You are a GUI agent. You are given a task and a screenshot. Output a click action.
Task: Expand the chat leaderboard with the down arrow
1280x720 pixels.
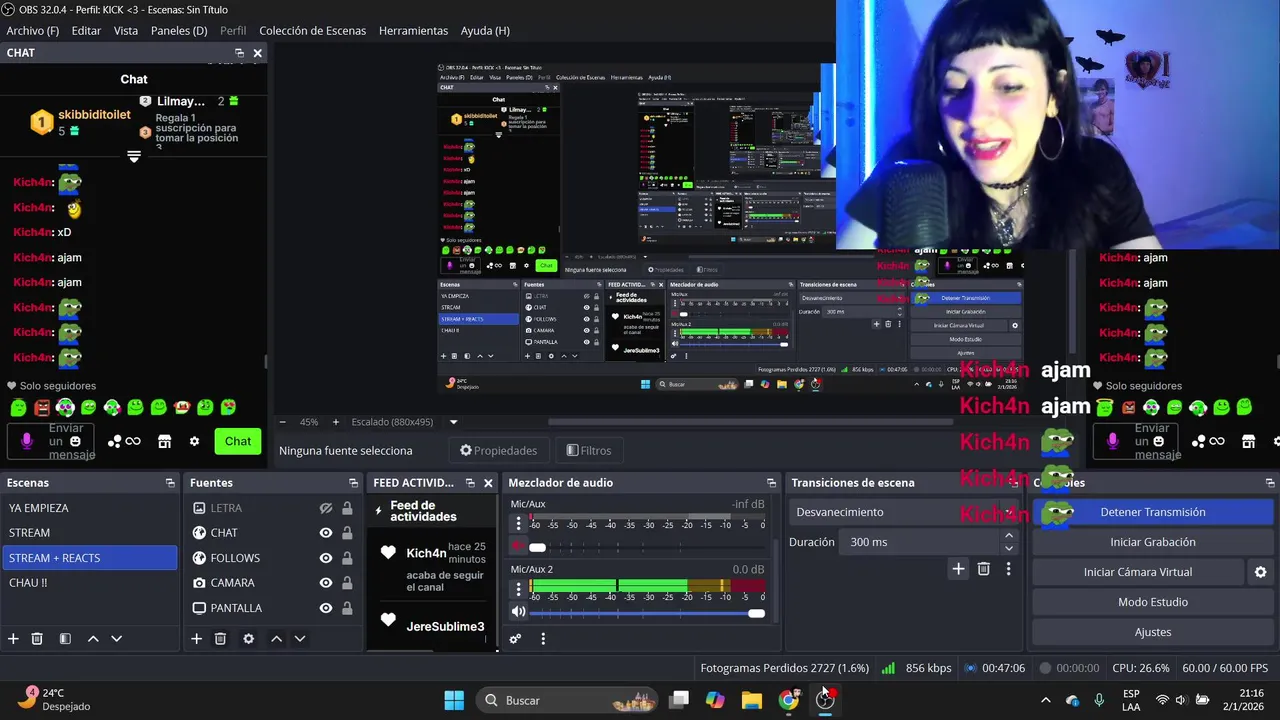point(134,157)
